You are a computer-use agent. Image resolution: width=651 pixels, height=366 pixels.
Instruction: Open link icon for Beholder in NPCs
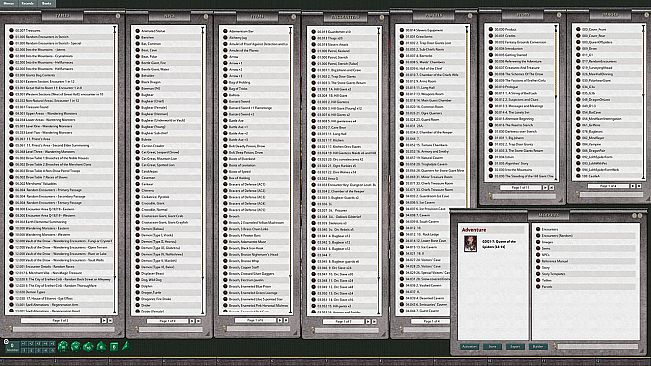[x=138, y=76]
